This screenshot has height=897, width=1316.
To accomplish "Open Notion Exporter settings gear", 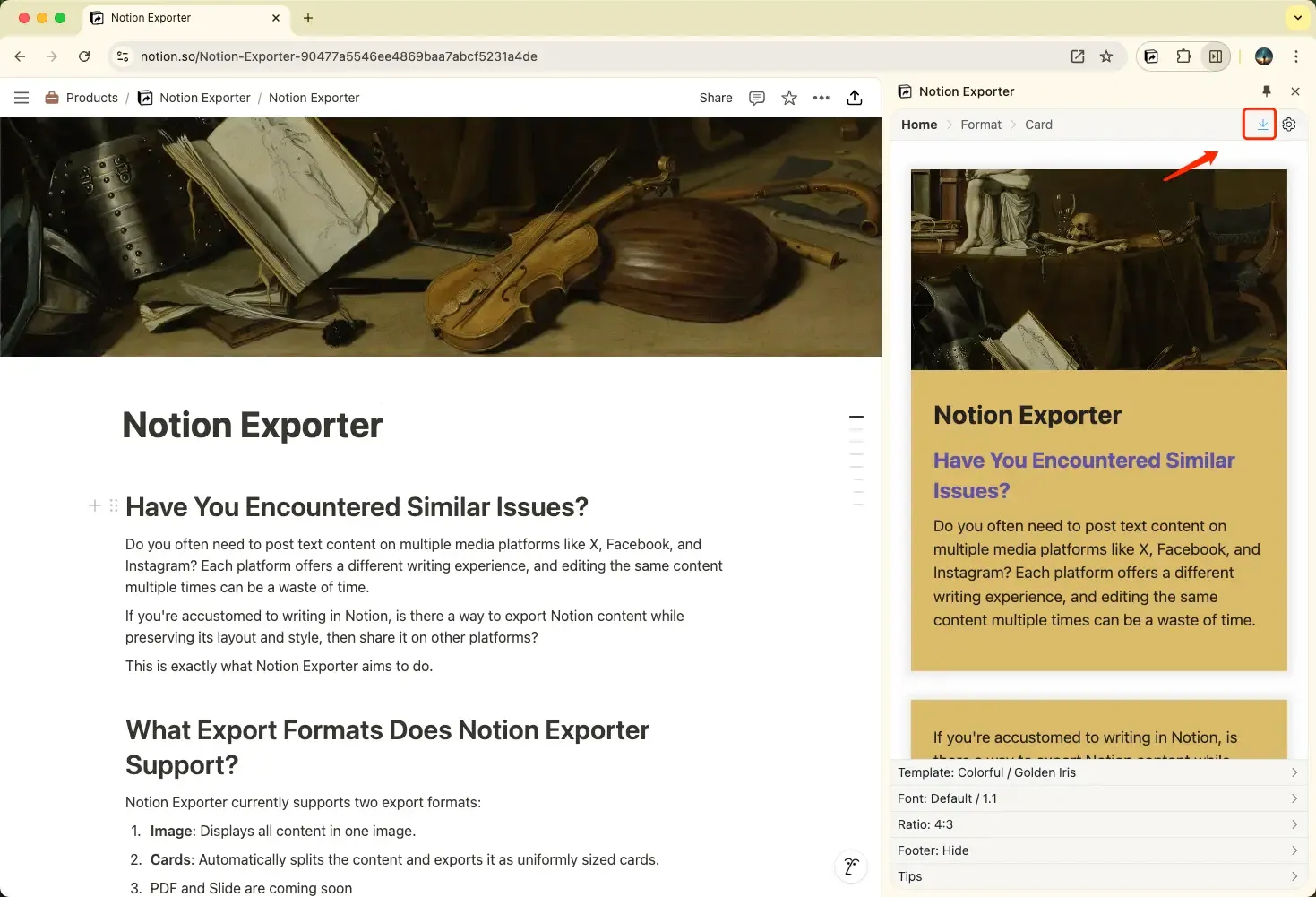I will pos(1288,125).
